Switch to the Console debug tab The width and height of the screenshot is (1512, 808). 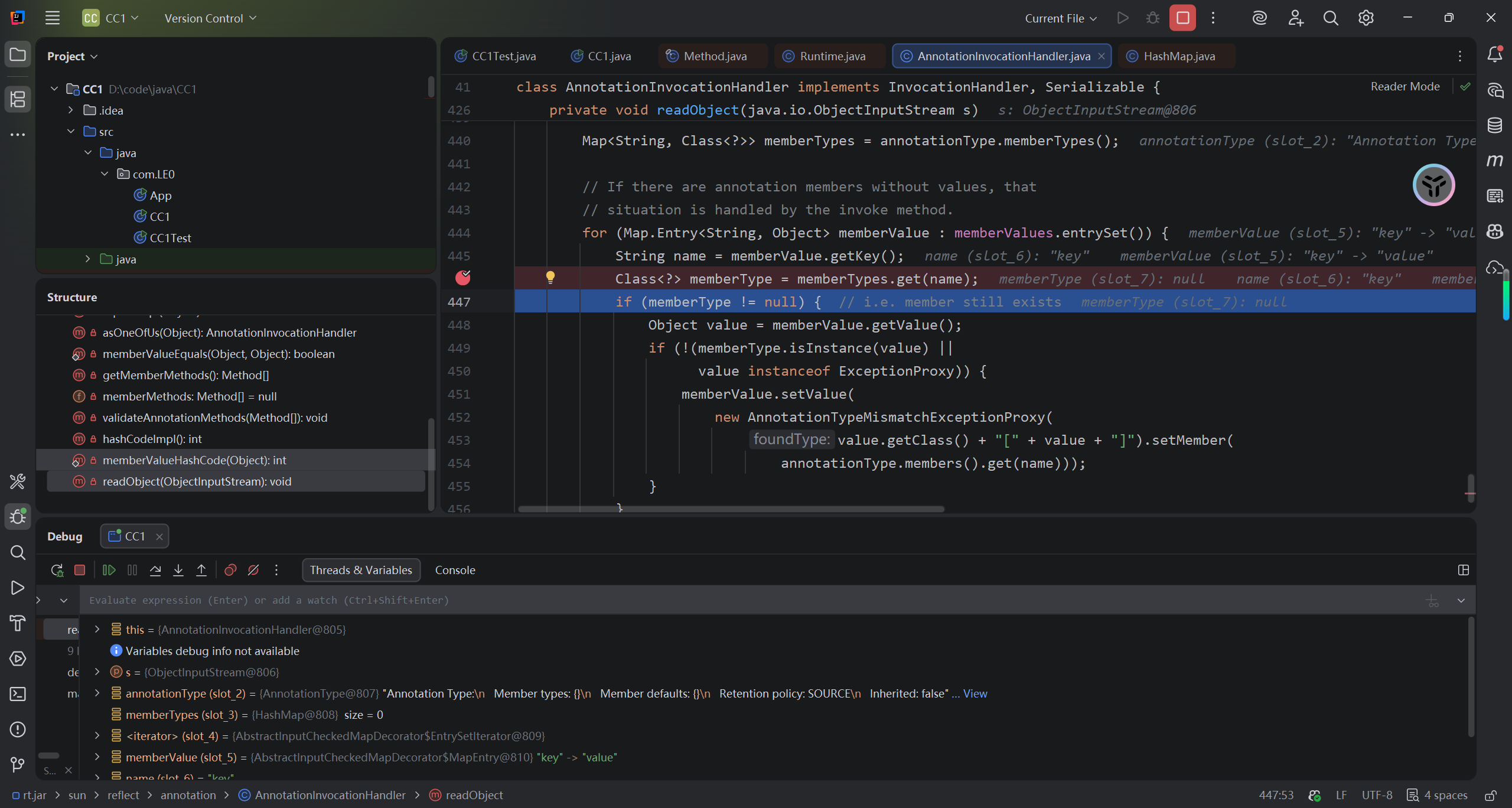pyautogui.click(x=455, y=570)
